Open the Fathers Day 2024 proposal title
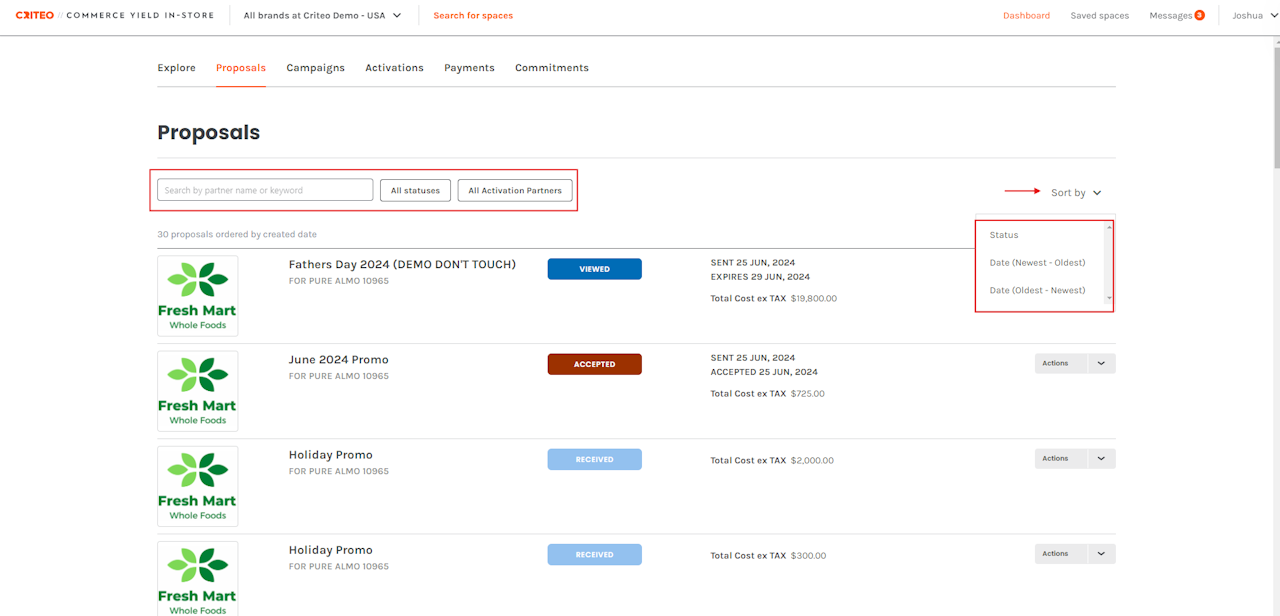1280x616 pixels. click(402, 265)
